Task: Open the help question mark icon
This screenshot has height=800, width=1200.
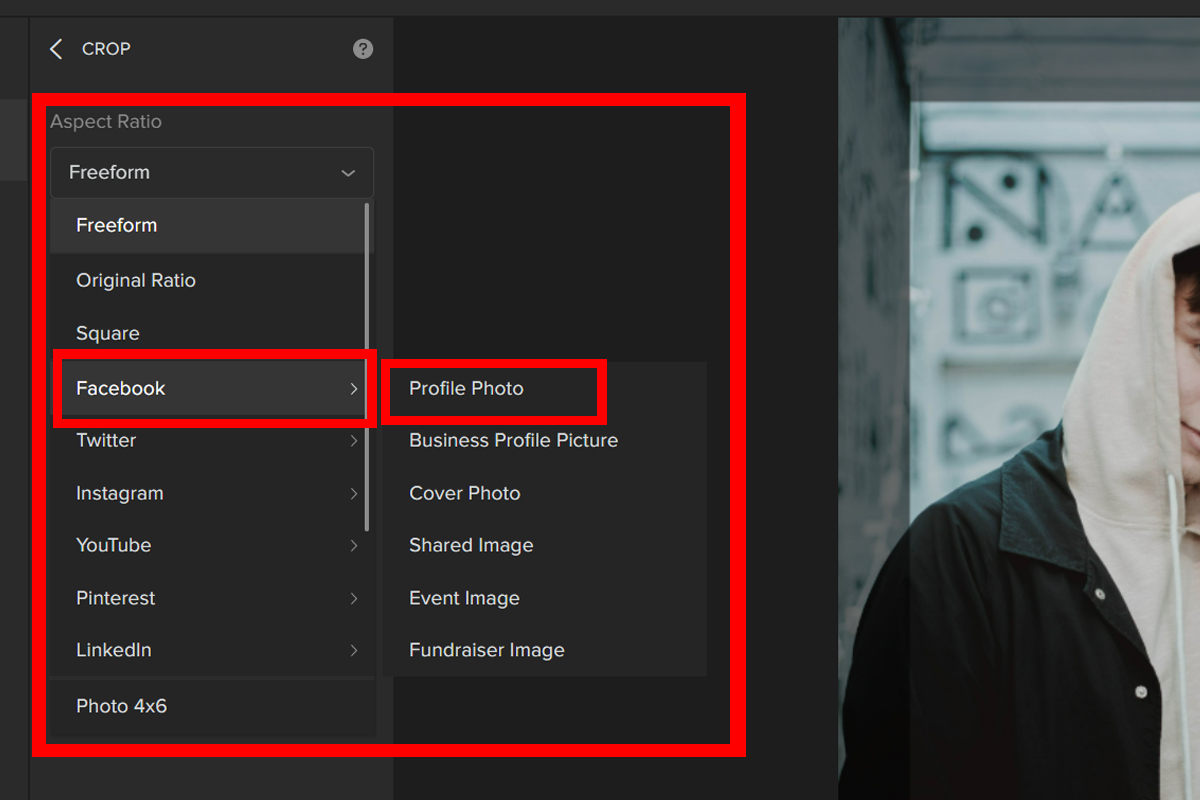Action: pos(363,49)
